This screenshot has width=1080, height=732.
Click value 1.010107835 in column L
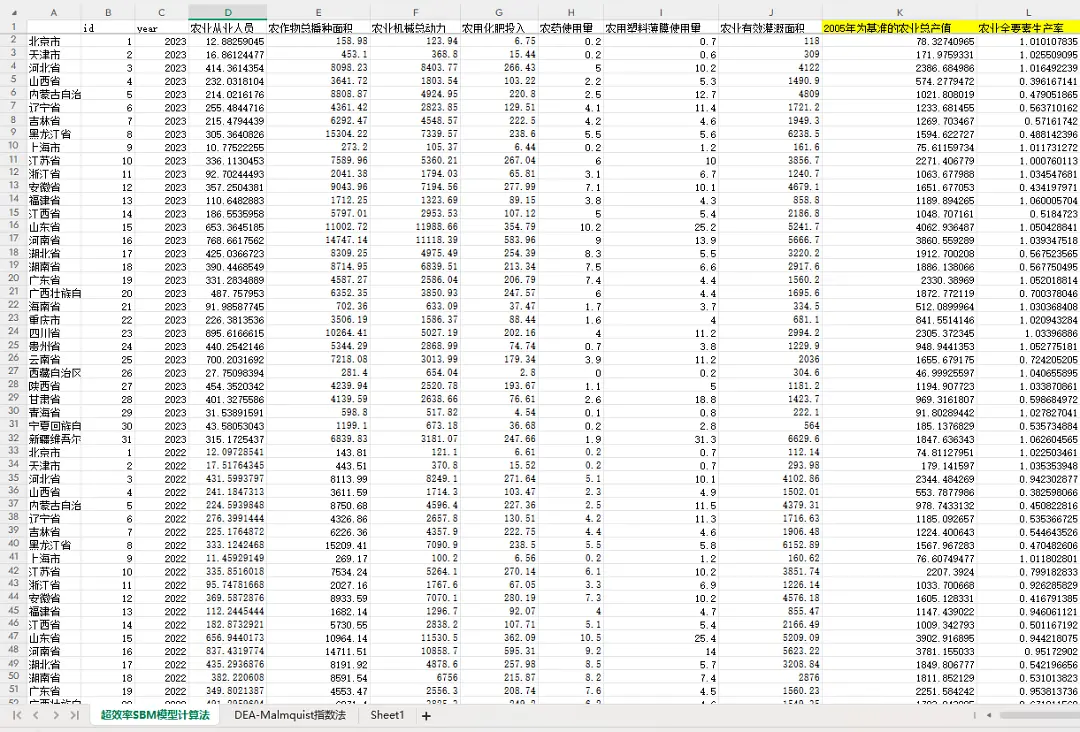[1028, 41]
